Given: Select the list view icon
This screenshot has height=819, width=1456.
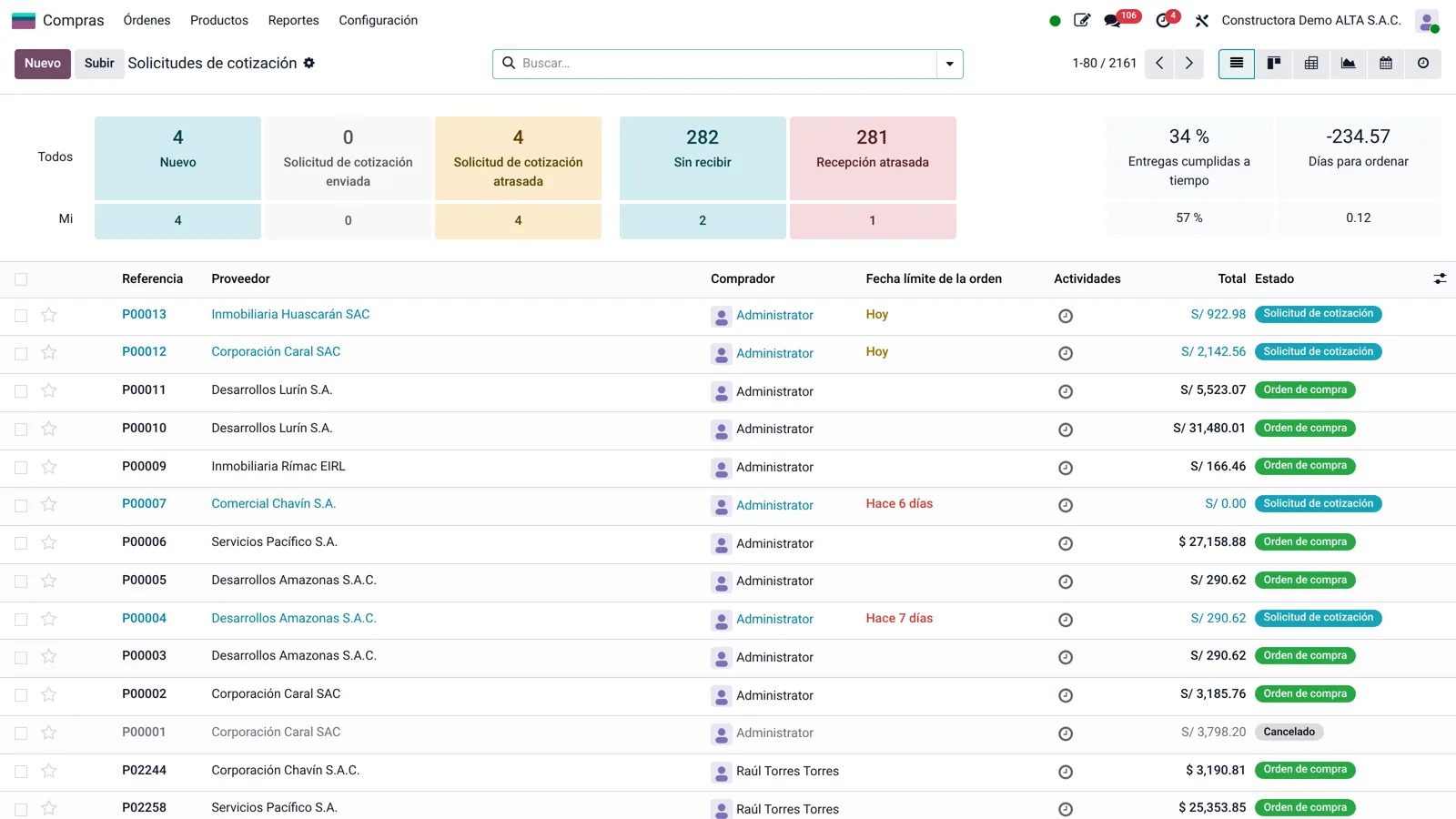Looking at the screenshot, I should tap(1237, 64).
